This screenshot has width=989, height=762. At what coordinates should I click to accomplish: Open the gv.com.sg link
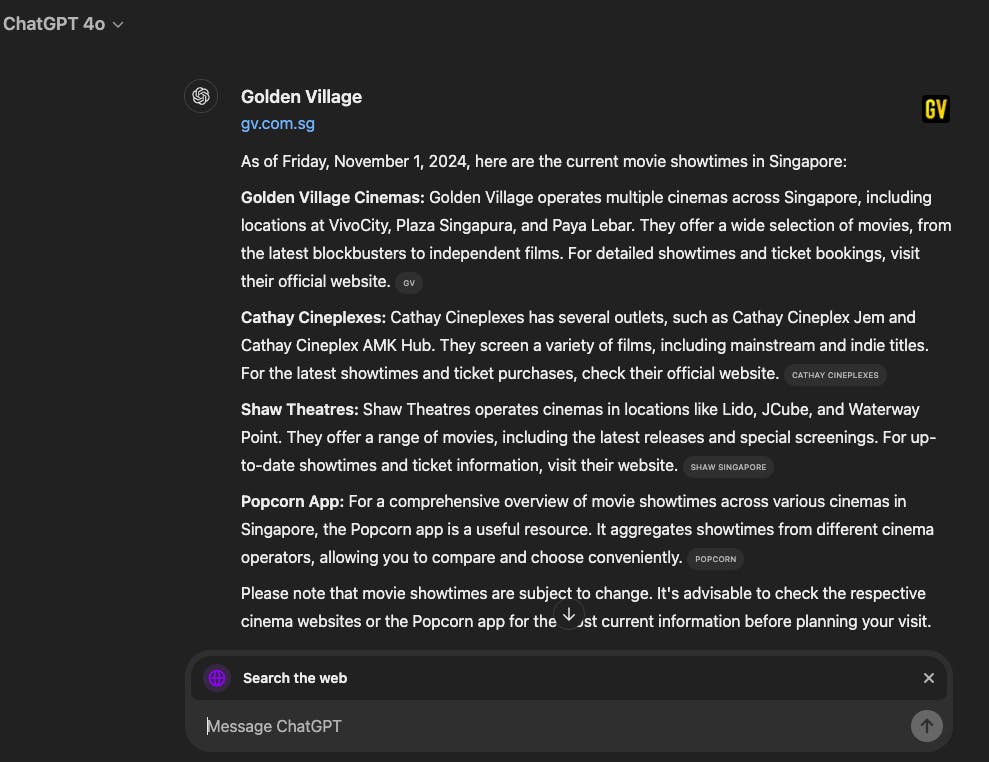(x=278, y=123)
